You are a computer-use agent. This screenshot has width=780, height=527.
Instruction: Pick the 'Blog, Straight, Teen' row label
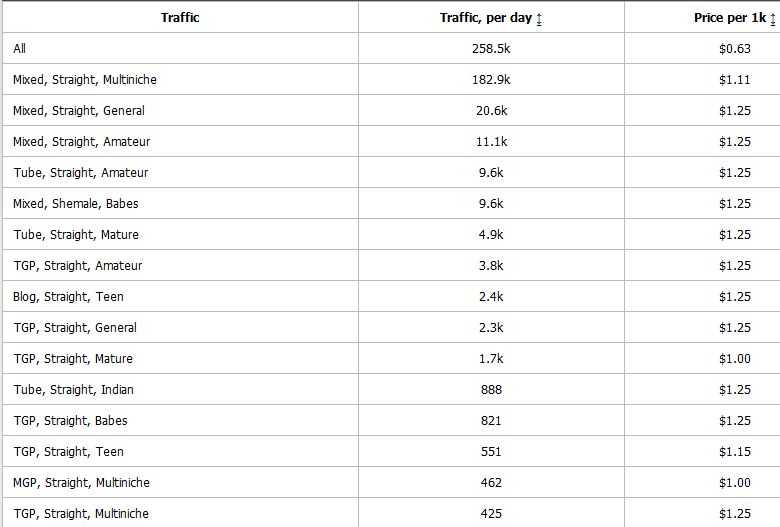coord(69,297)
